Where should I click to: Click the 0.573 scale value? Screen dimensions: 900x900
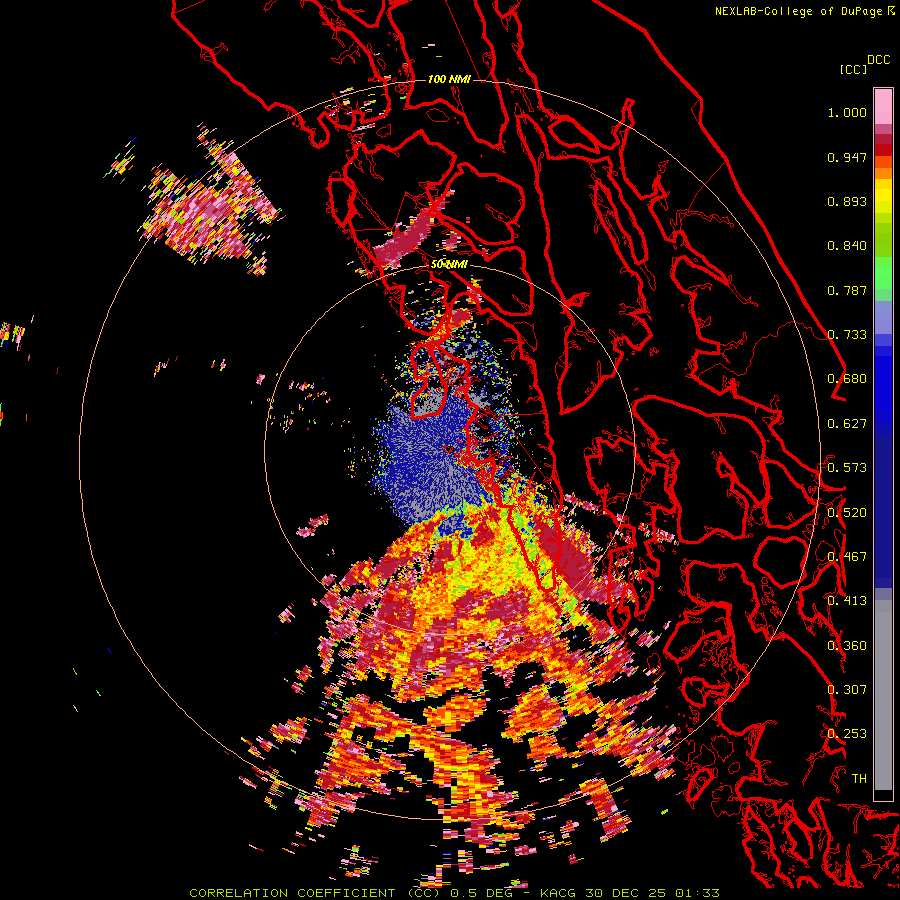847,468
